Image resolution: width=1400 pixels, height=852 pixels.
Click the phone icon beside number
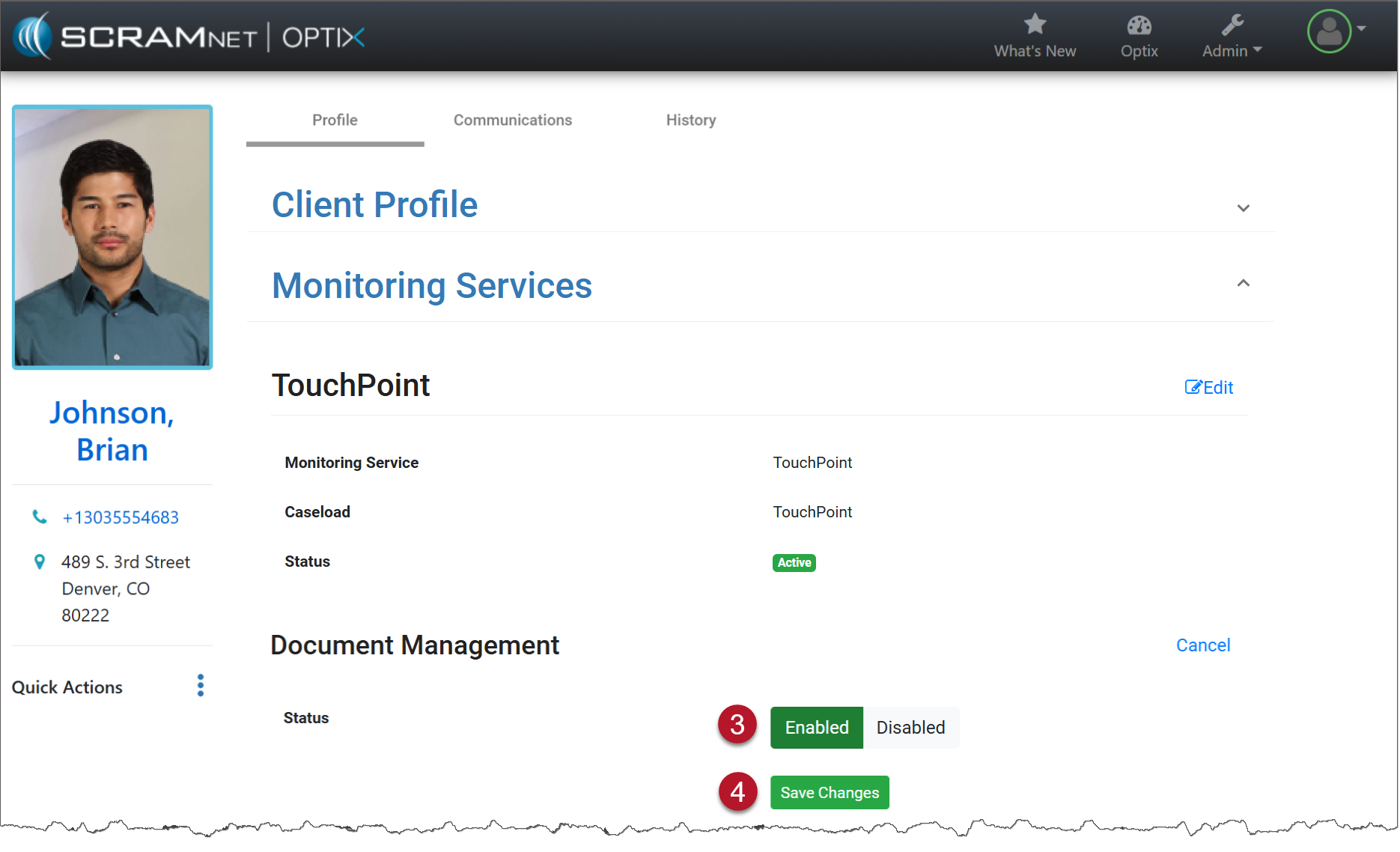point(40,517)
